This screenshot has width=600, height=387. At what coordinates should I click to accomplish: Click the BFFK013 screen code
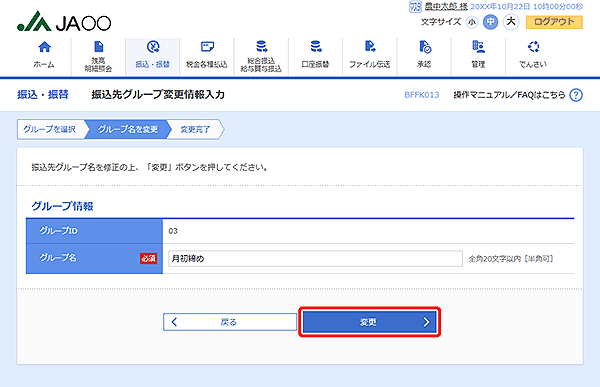pyautogui.click(x=422, y=95)
